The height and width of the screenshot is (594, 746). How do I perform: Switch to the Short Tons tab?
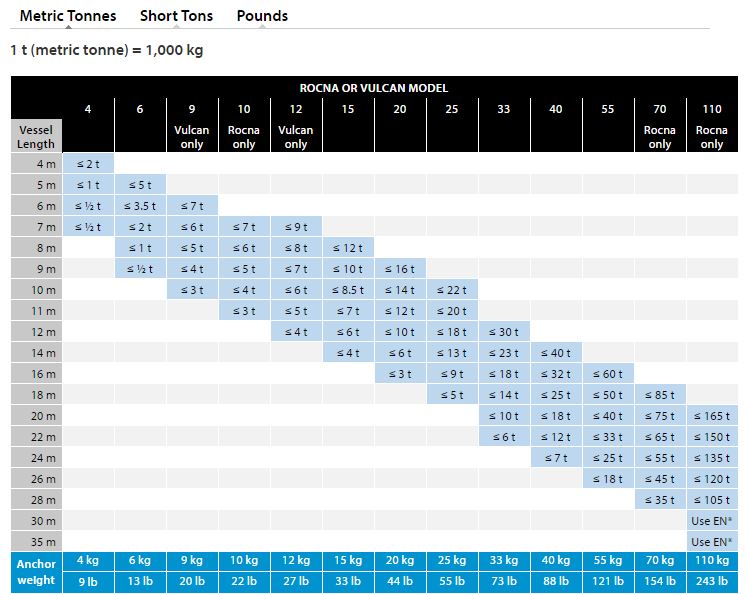click(x=177, y=16)
